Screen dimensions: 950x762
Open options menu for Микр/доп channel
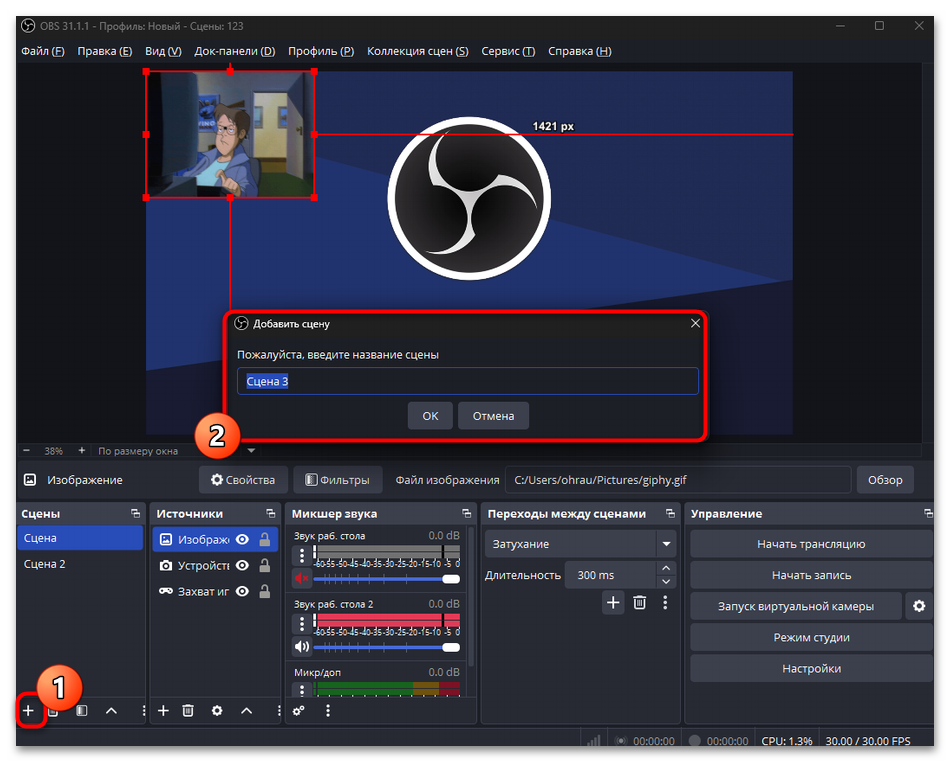click(x=302, y=690)
